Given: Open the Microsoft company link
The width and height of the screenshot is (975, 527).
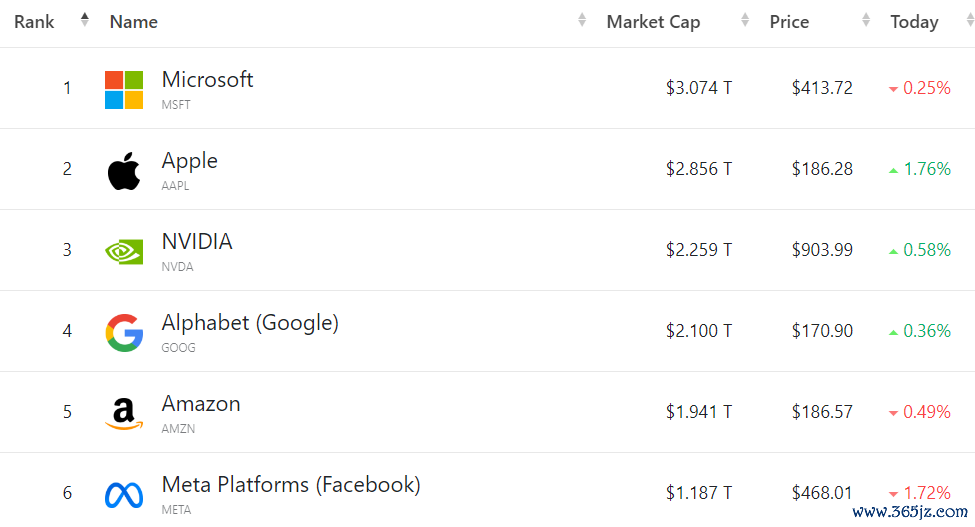Looking at the screenshot, I should point(207,80).
